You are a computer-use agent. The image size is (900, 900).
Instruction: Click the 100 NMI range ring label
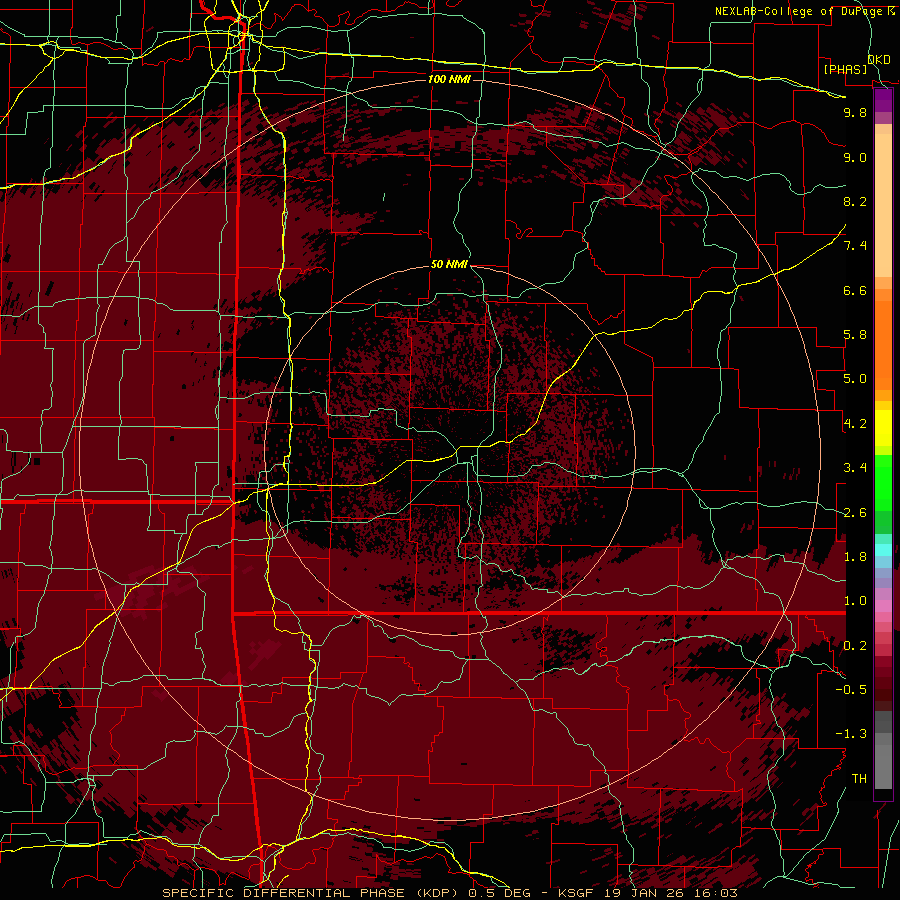[449, 79]
